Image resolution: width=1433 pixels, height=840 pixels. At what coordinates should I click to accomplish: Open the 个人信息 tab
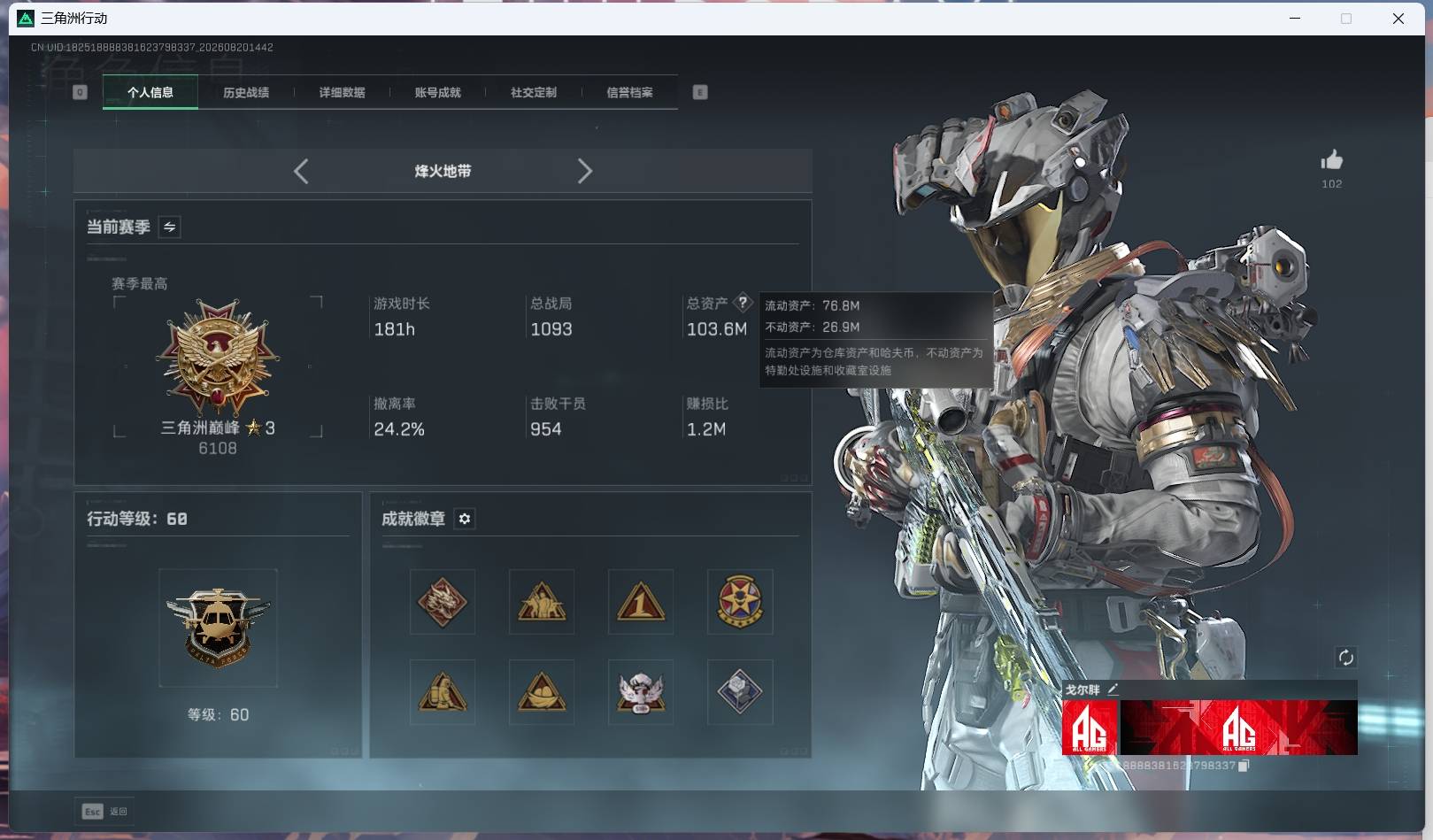(x=150, y=92)
